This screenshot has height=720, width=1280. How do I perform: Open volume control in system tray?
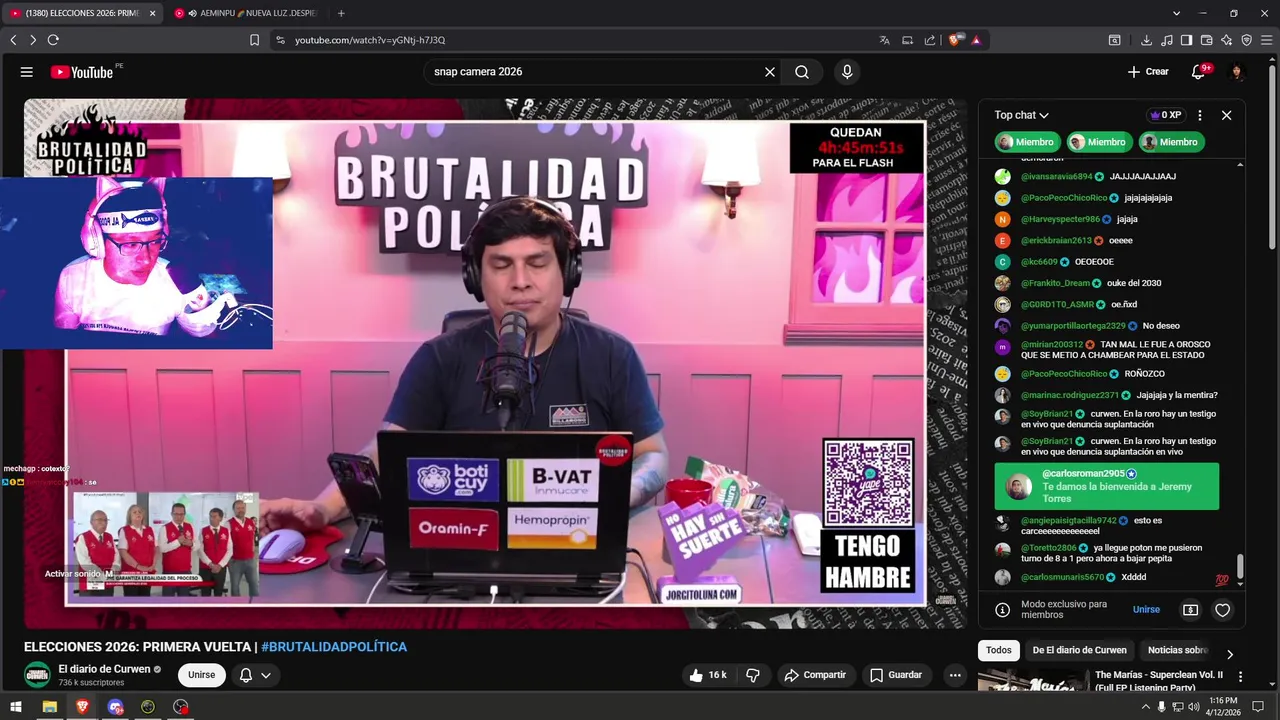1193,707
